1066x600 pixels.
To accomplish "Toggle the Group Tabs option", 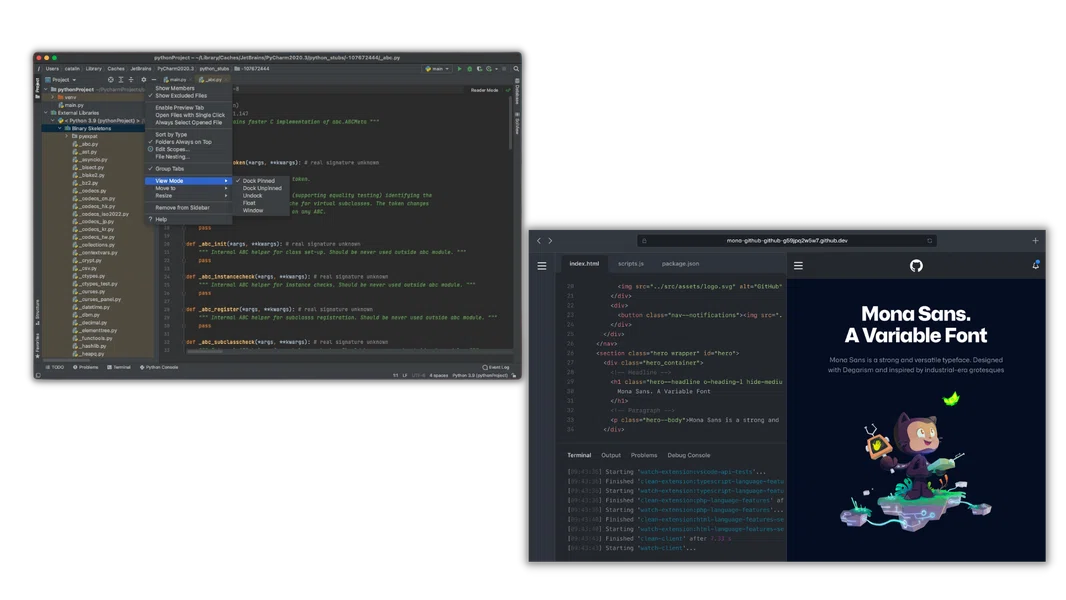I will (x=169, y=169).
